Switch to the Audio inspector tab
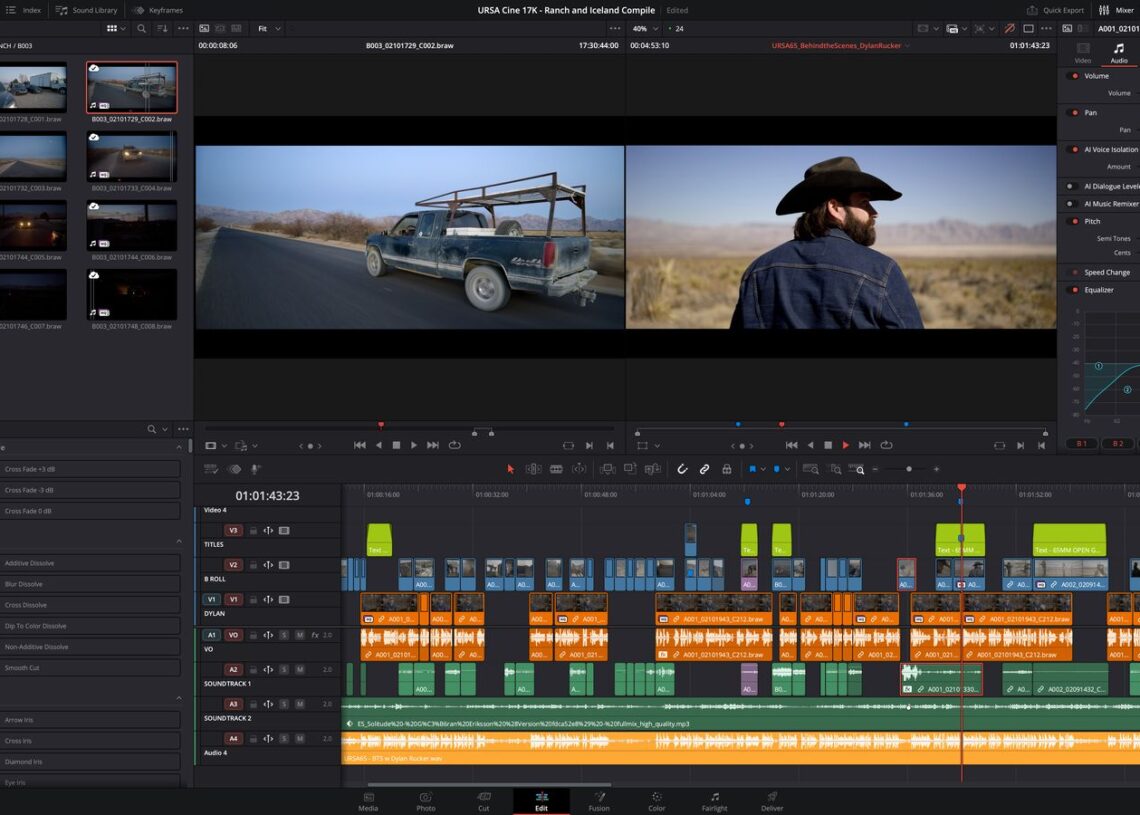Screen dimensions: 1140x815 coord(1119,53)
